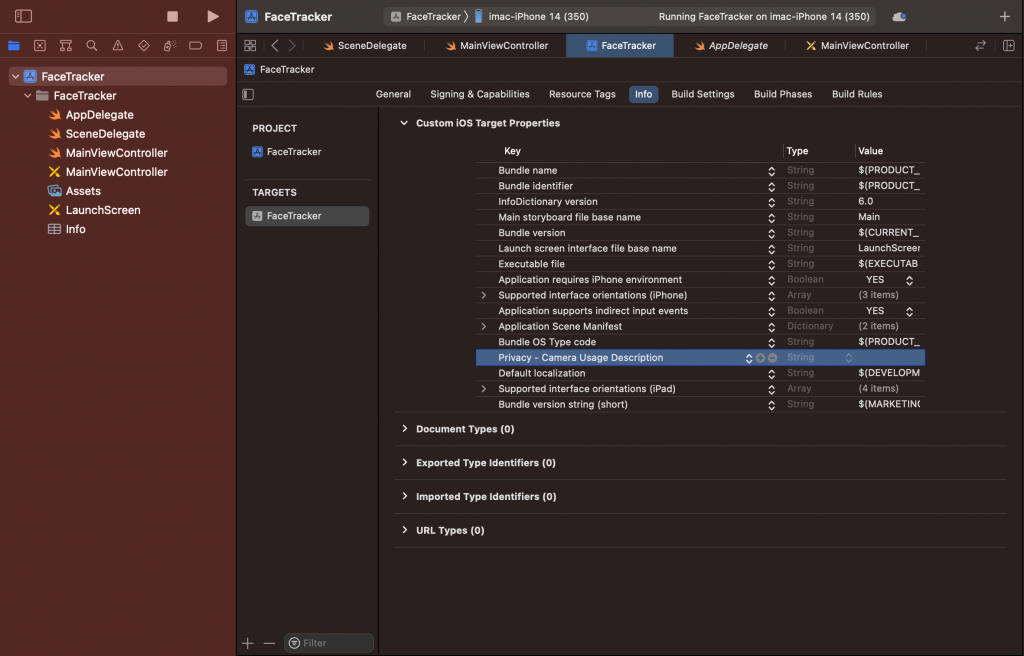Open the Find navigator magnifier icon

92,46
